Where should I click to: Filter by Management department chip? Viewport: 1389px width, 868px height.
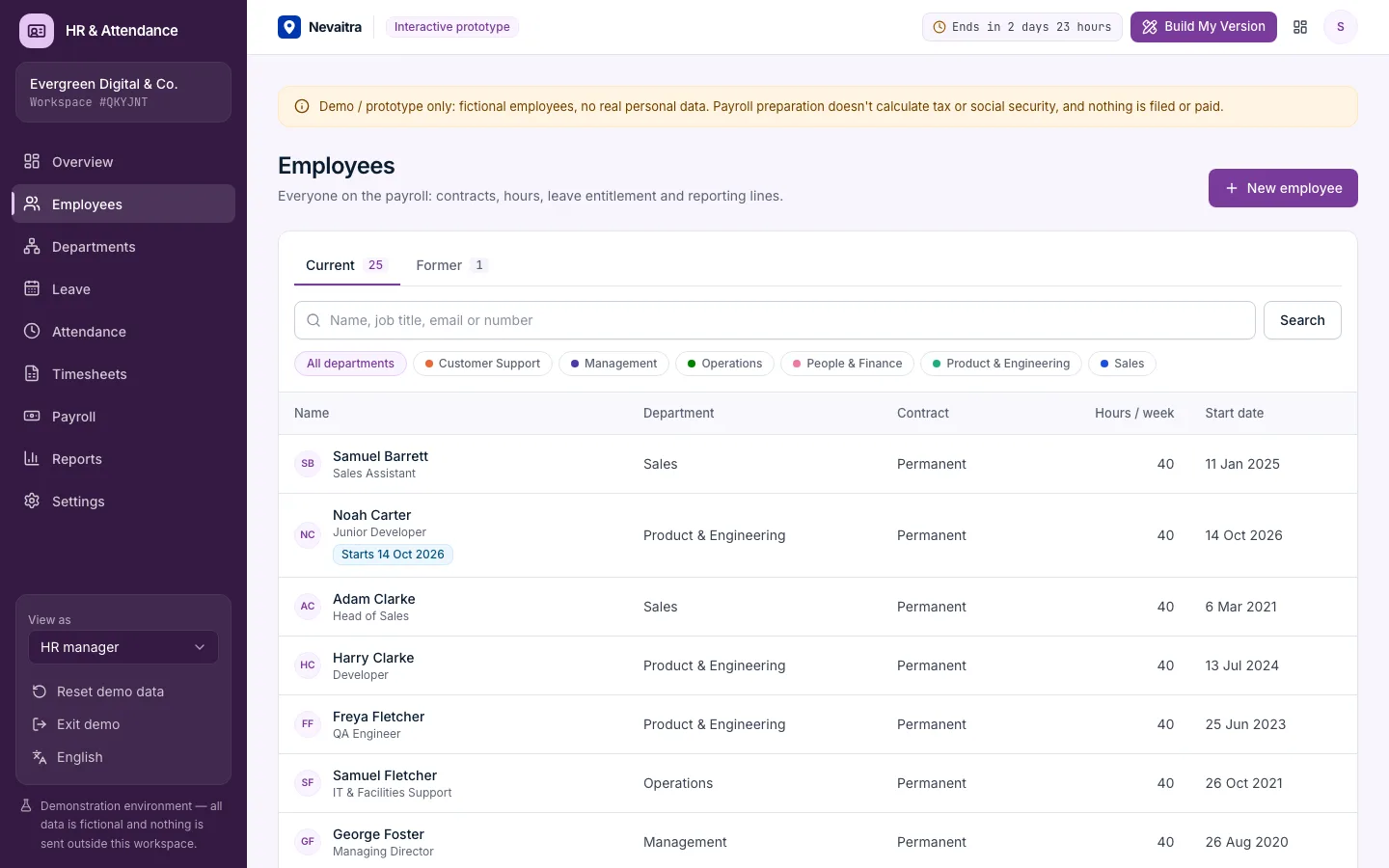[613, 364]
